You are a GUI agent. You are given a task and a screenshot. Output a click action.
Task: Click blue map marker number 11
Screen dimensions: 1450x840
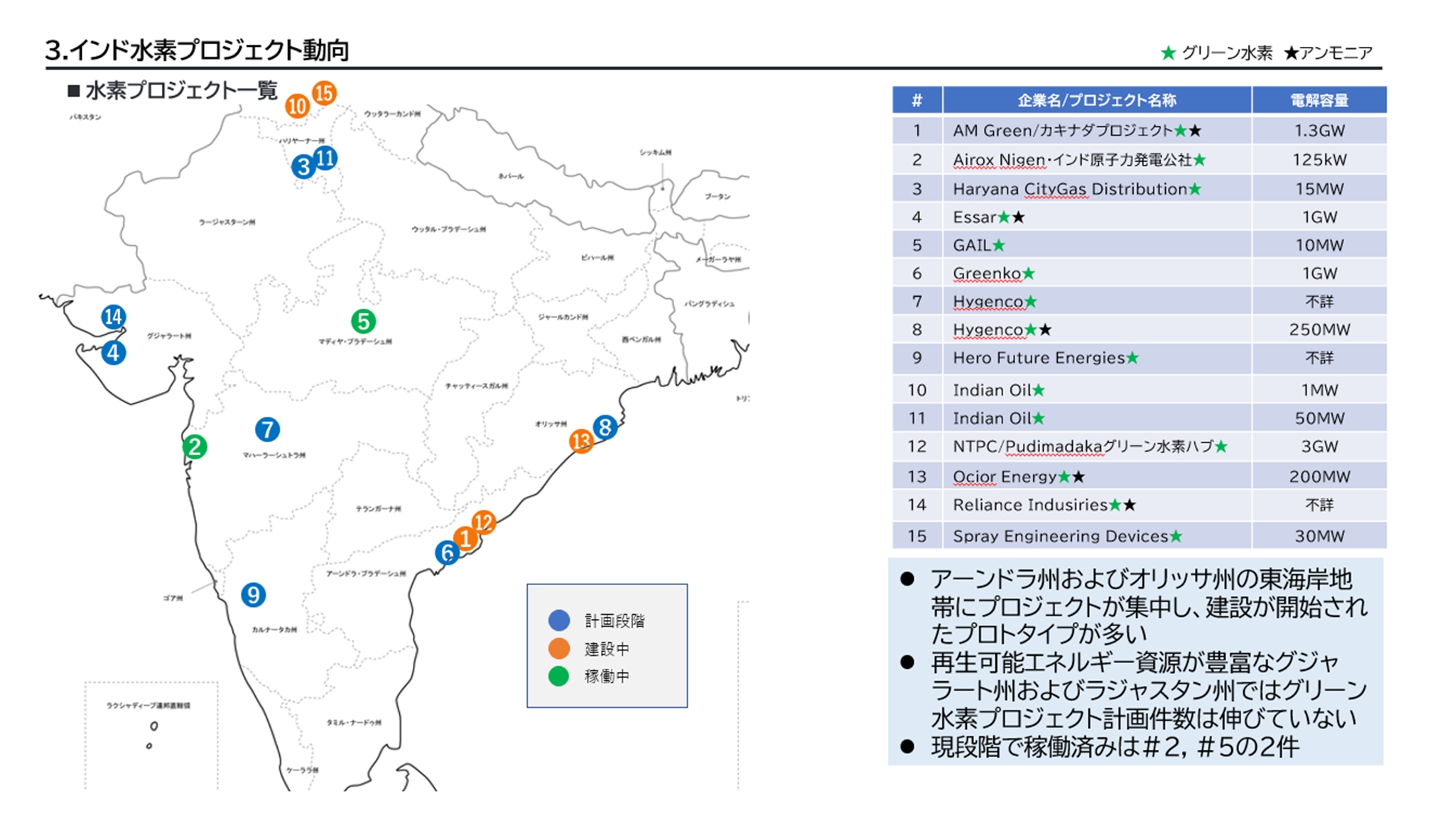pyautogui.click(x=325, y=158)
